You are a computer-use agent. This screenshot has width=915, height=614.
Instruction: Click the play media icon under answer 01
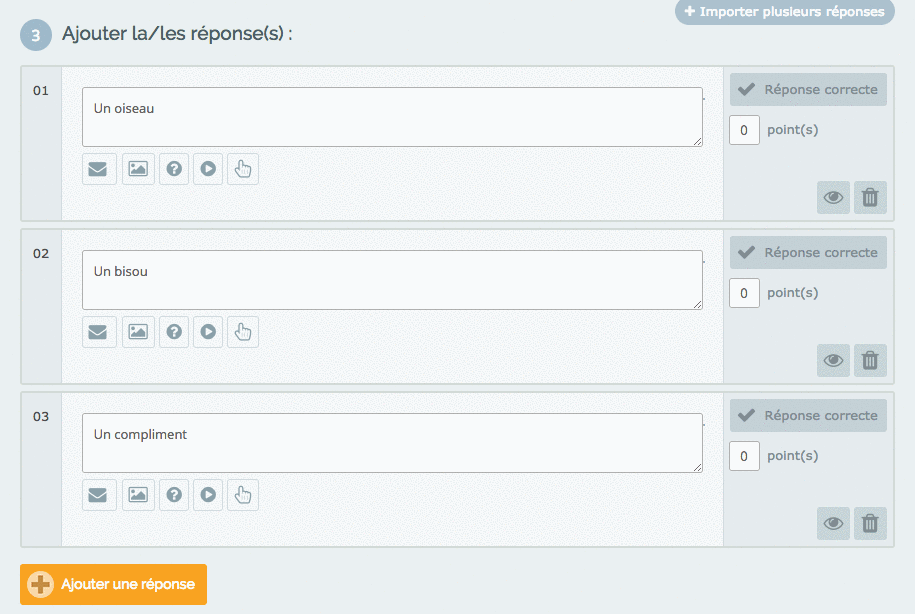click(208, 169)
